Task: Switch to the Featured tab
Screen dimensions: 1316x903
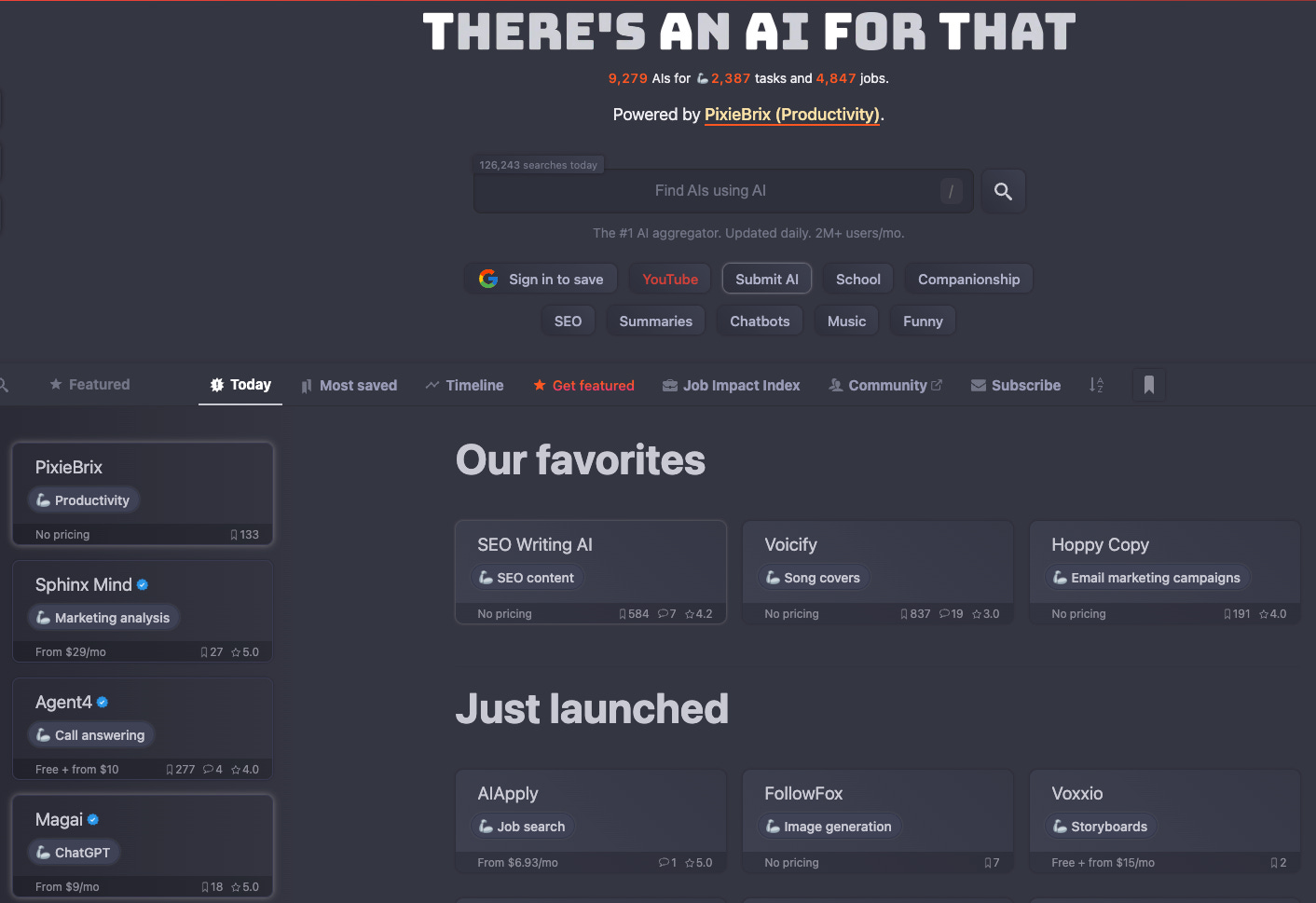Action: 90,385
